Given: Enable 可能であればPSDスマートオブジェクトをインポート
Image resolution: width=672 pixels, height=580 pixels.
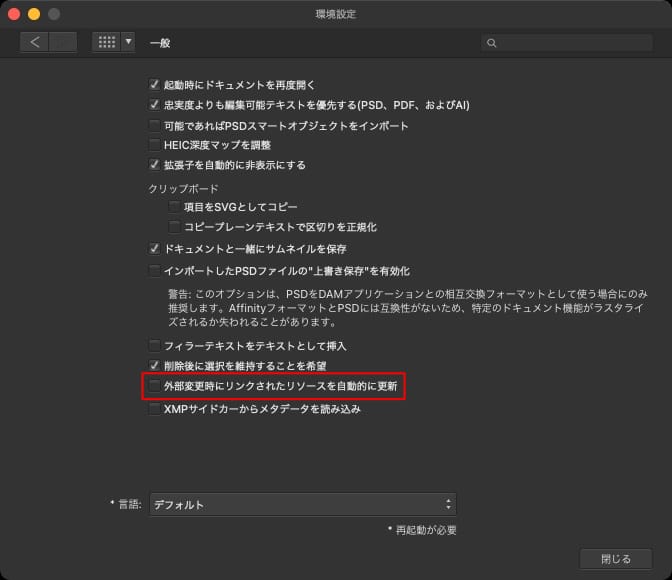Looking at the screenshot, I should pyautogui.click(x=154, y=125).
